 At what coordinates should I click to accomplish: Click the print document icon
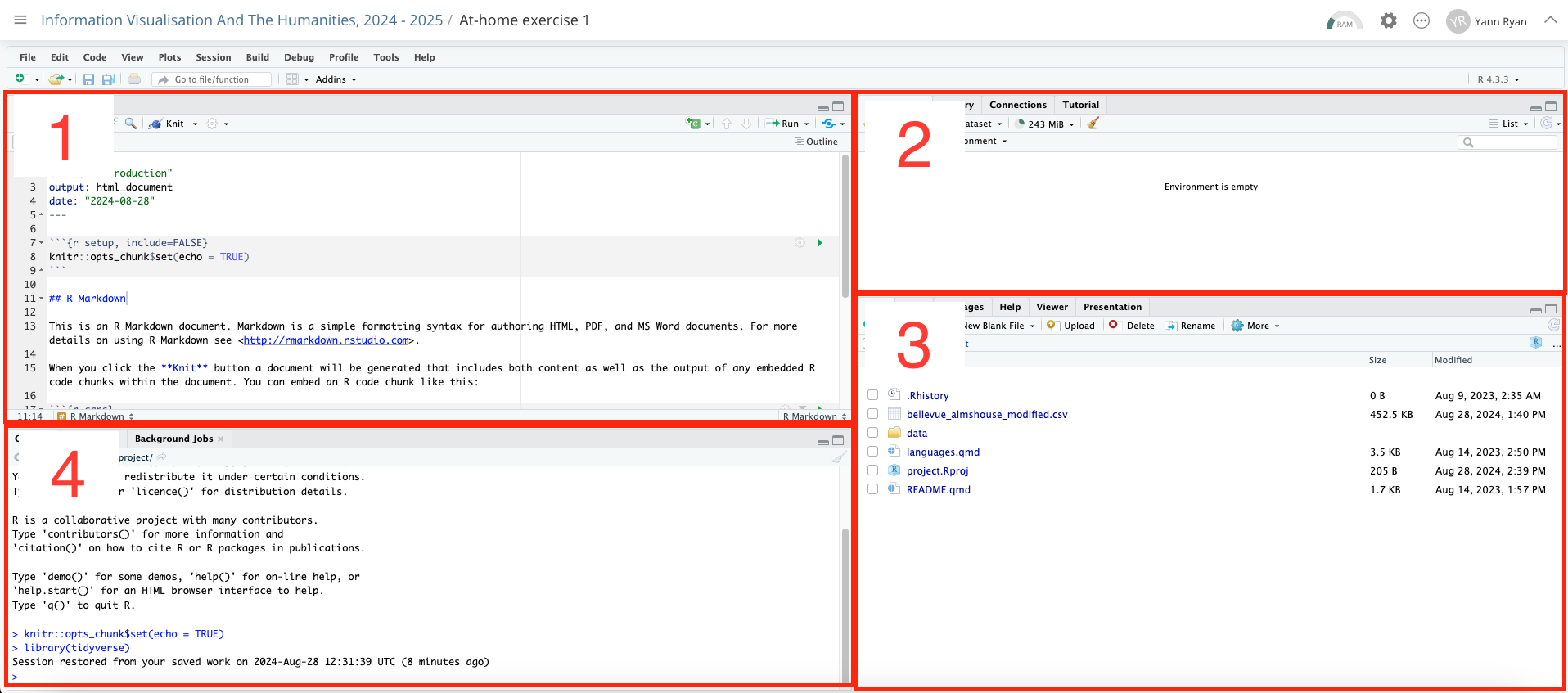pyautogui.click(x=134, y=79)
